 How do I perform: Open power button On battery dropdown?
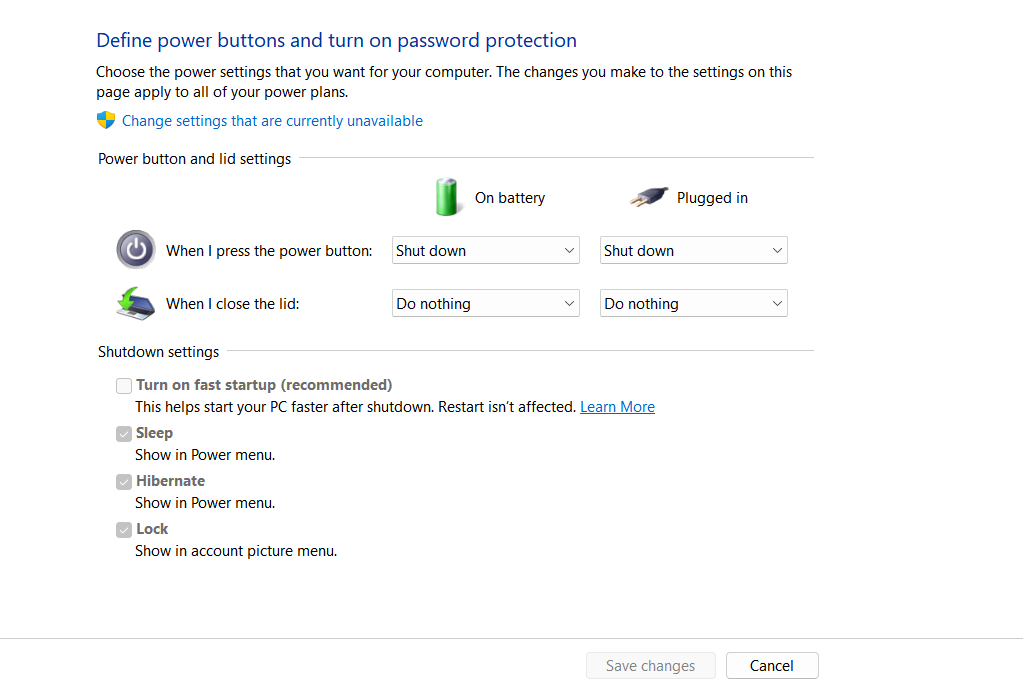click(x=485, y=251)
